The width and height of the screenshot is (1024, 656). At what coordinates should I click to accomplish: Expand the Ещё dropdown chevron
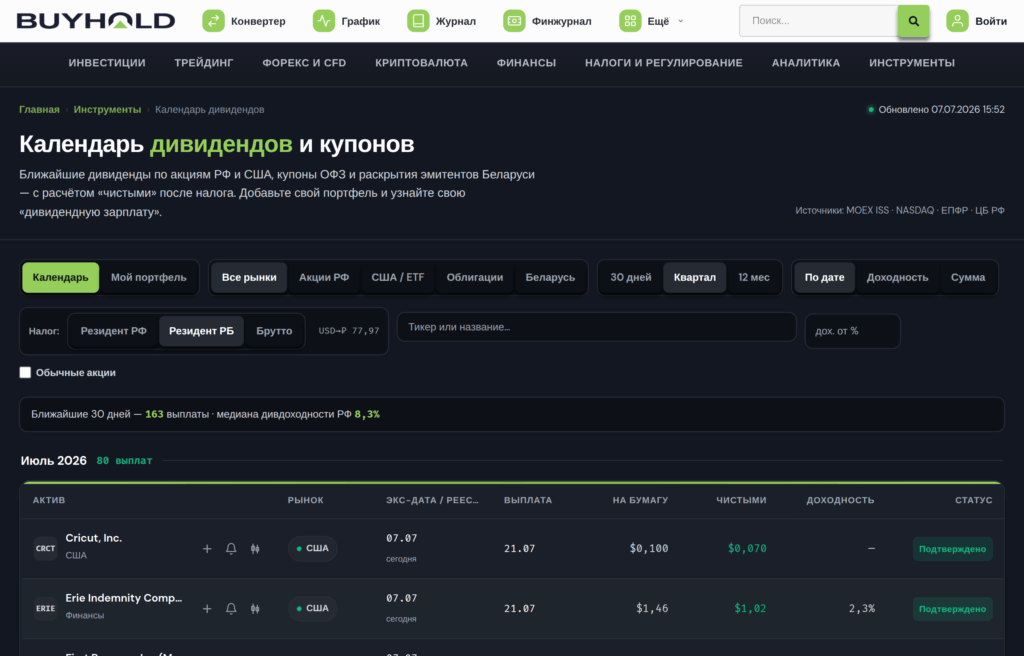pos(680,21)
